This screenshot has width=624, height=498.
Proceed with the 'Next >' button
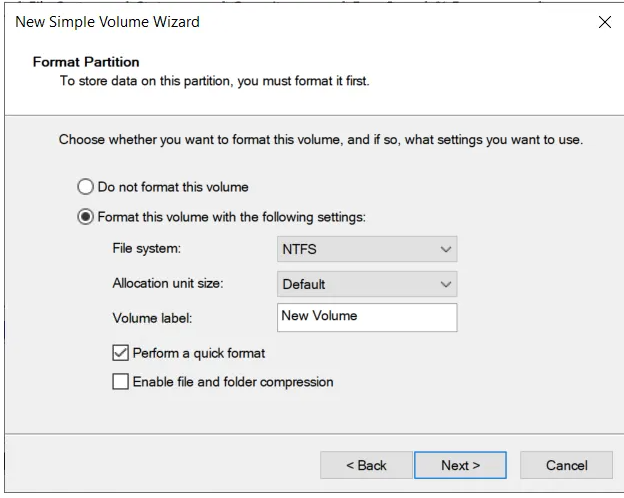461,465
